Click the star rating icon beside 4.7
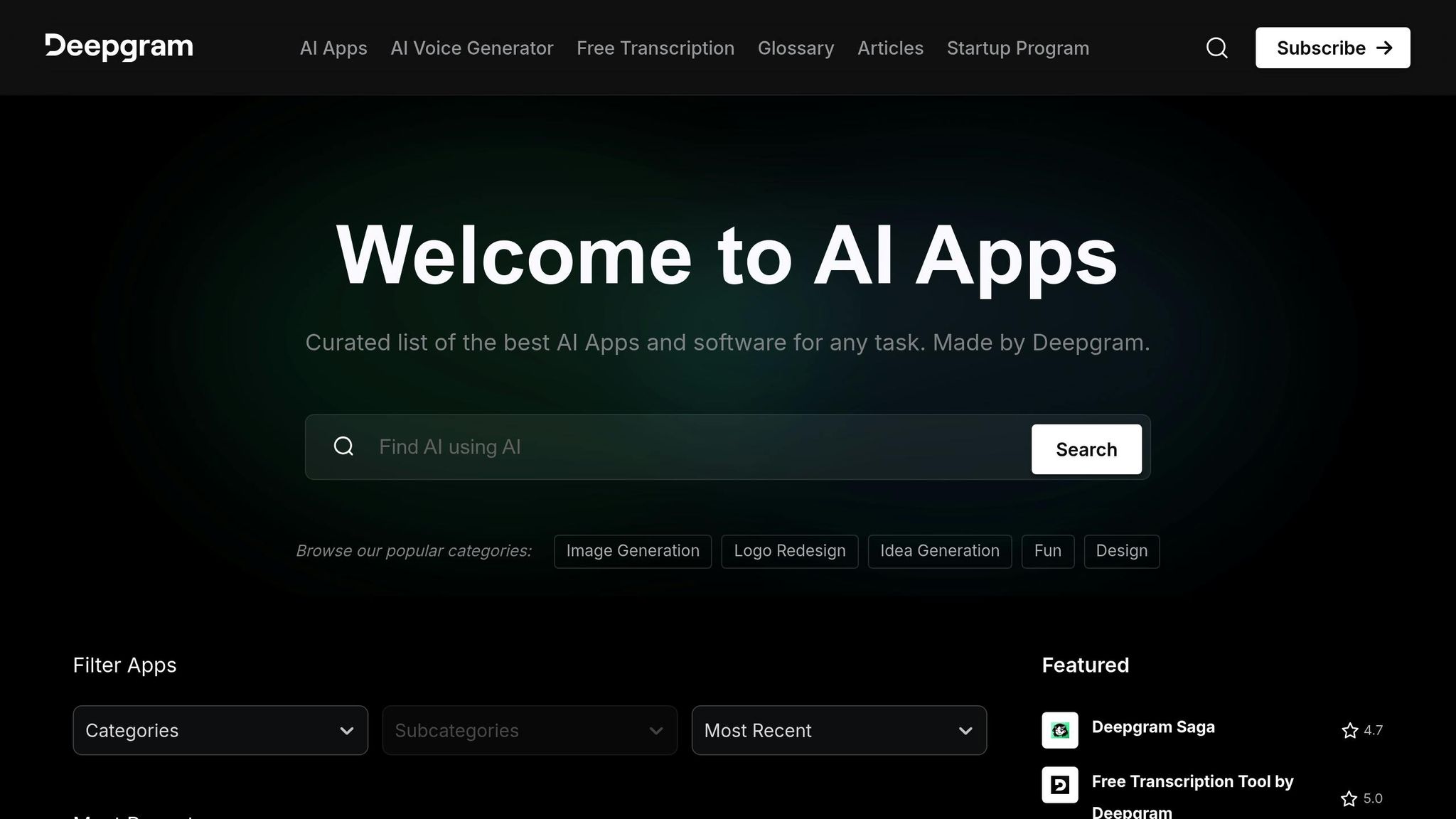Screen dimensions: 1456x819 click(x=1349, y=730)
